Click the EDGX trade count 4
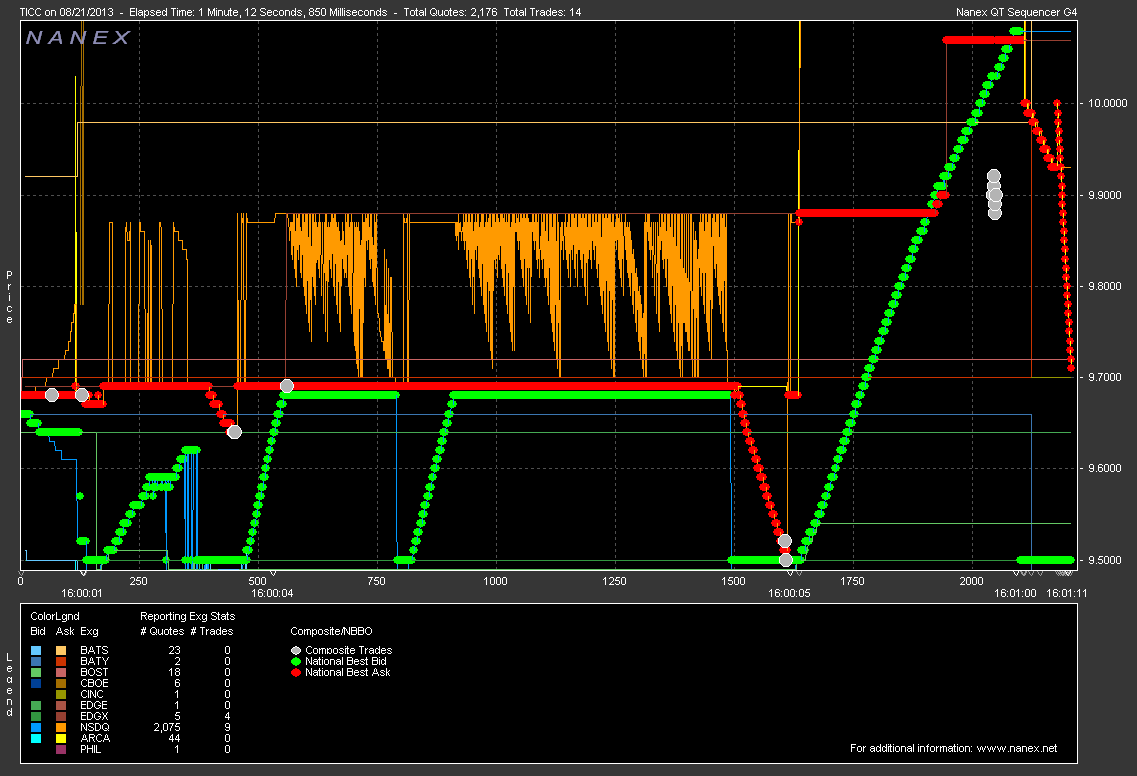Viewport: 1137px width, 776px height. pos(227,716)
